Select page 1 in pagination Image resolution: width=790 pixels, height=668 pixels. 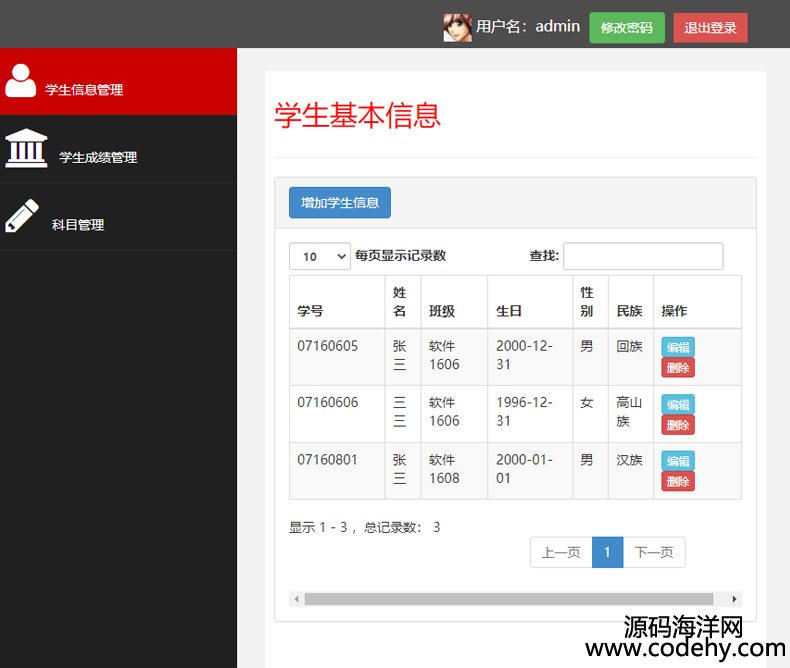(x=608, y=552)
